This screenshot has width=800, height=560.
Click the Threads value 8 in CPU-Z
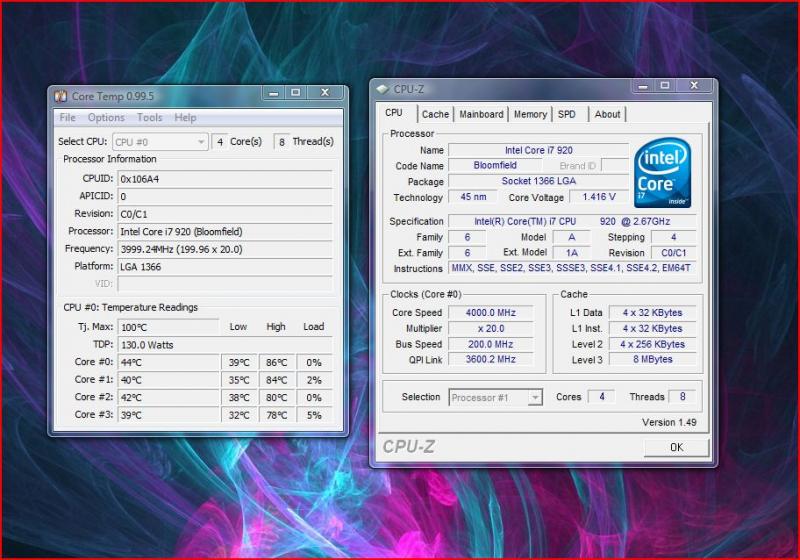683,397
